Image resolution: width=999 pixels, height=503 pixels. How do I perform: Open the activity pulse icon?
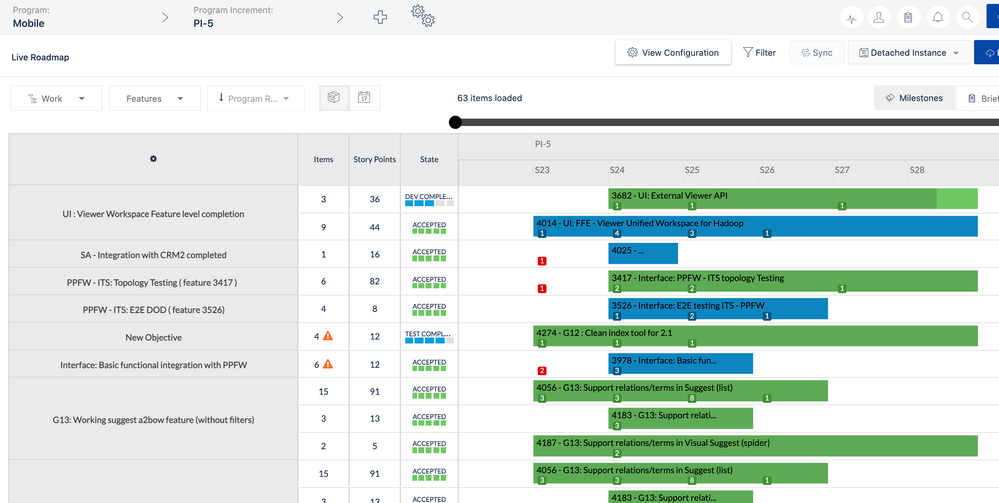(852, 17)
